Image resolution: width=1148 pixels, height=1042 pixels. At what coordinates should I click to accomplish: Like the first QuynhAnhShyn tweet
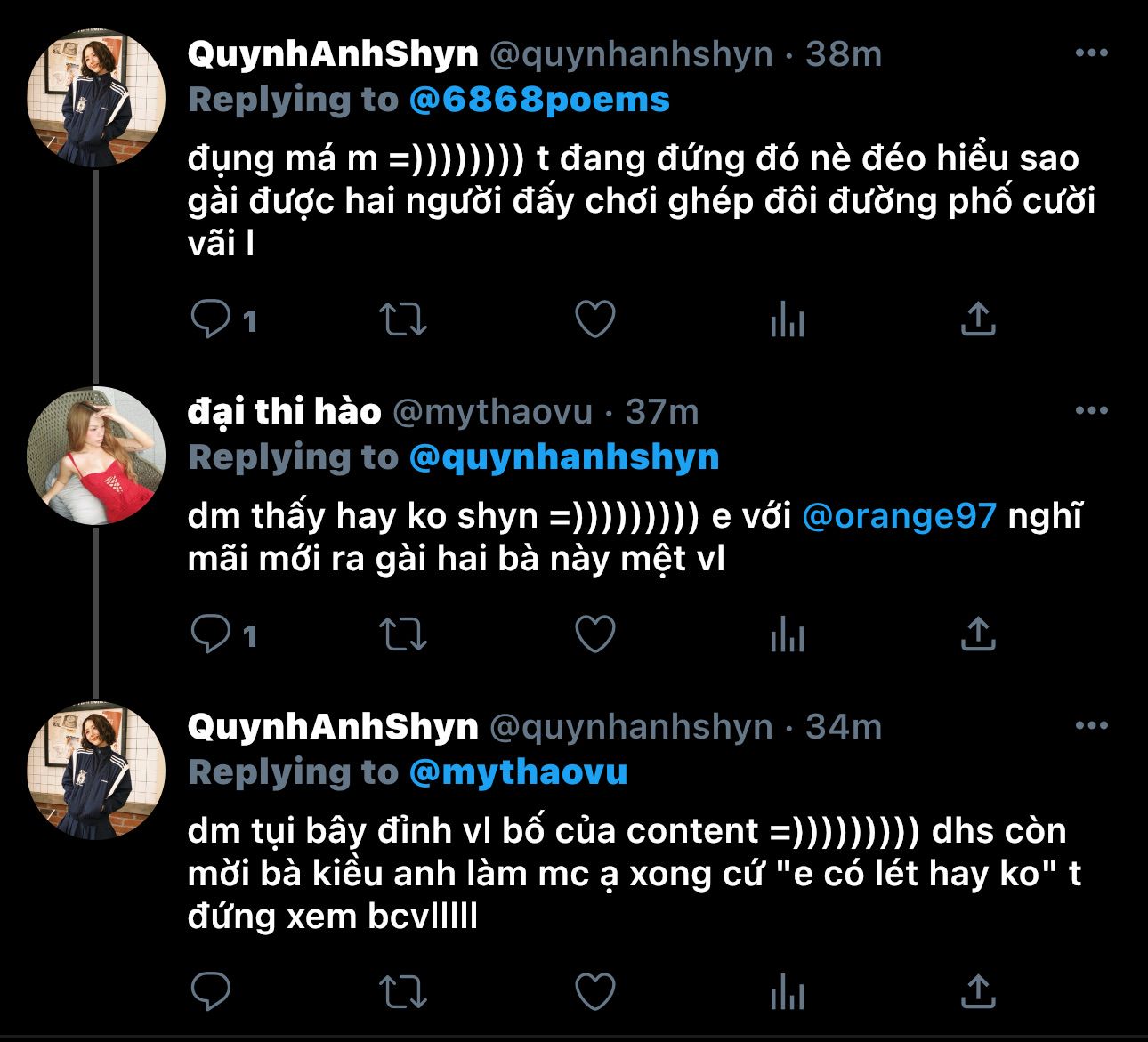point(595,319)
